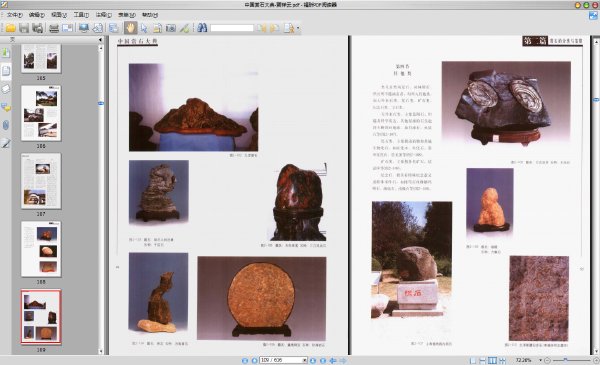Open the Attachments paperclip sidebar panel
The image size is (600, 365).
click(6, 125)
